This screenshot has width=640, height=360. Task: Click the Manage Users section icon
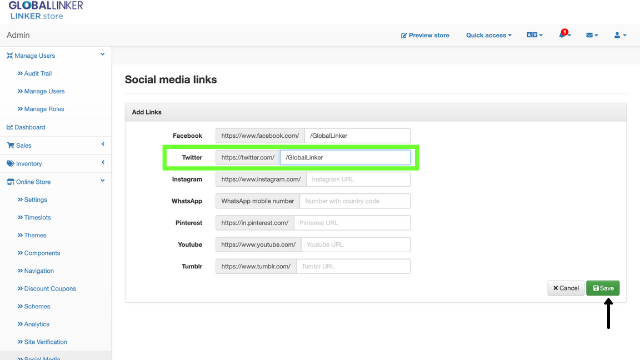(x=10, y=56)
